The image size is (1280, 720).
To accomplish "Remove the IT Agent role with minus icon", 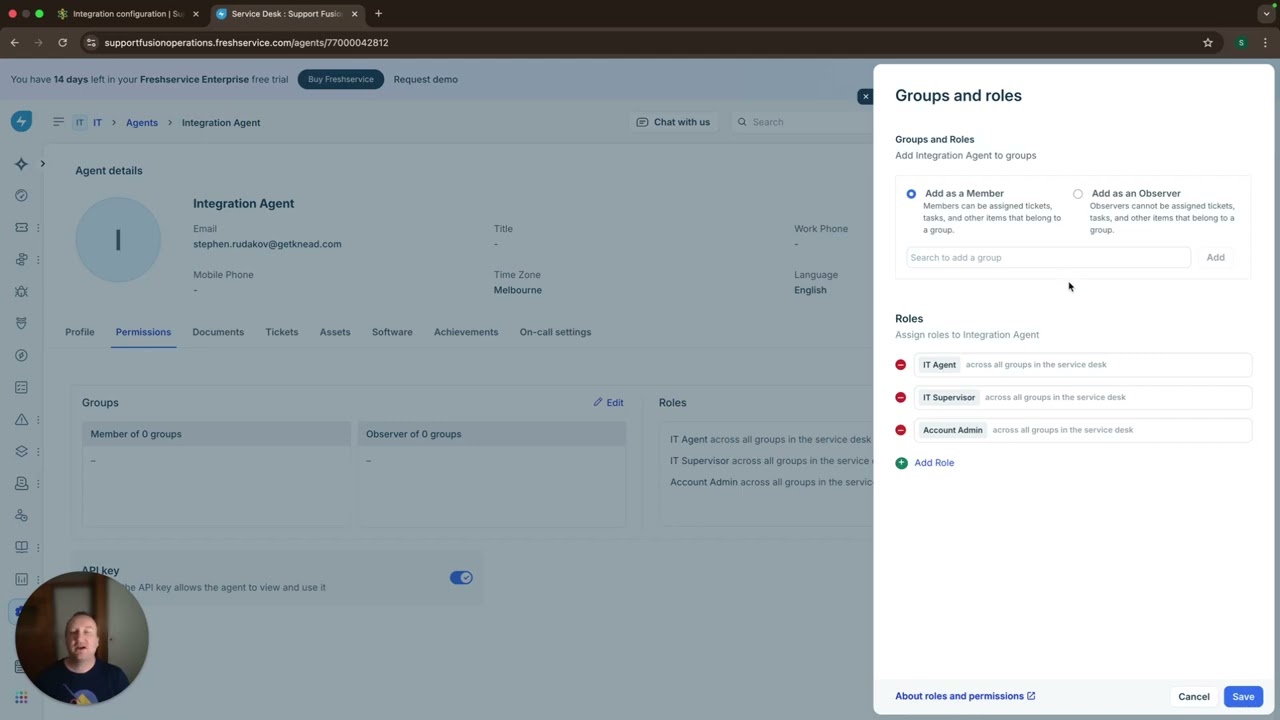I will [x=901, y=365].
